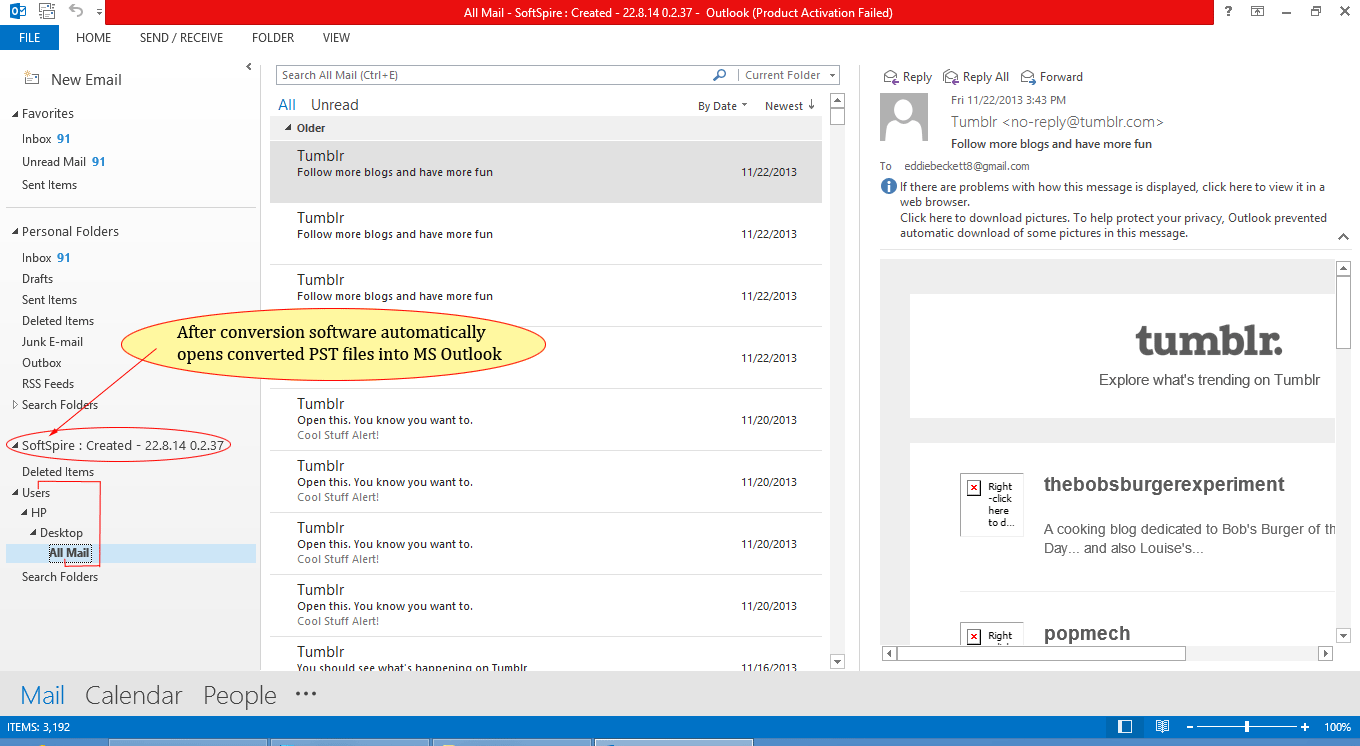
Task: Open the Outbox folder
Action: [x=41, y=363]
